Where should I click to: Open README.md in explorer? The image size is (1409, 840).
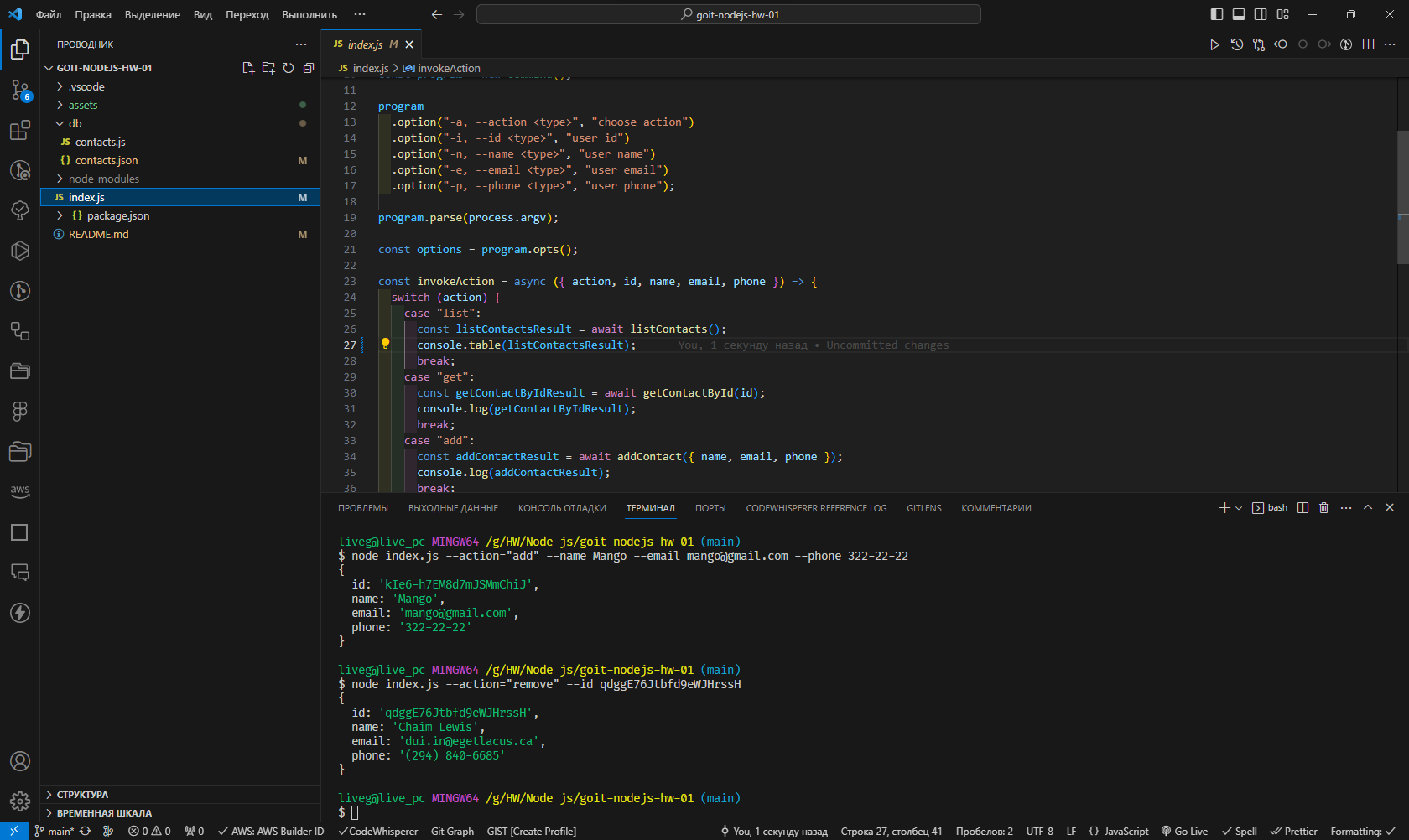point(179,234)
